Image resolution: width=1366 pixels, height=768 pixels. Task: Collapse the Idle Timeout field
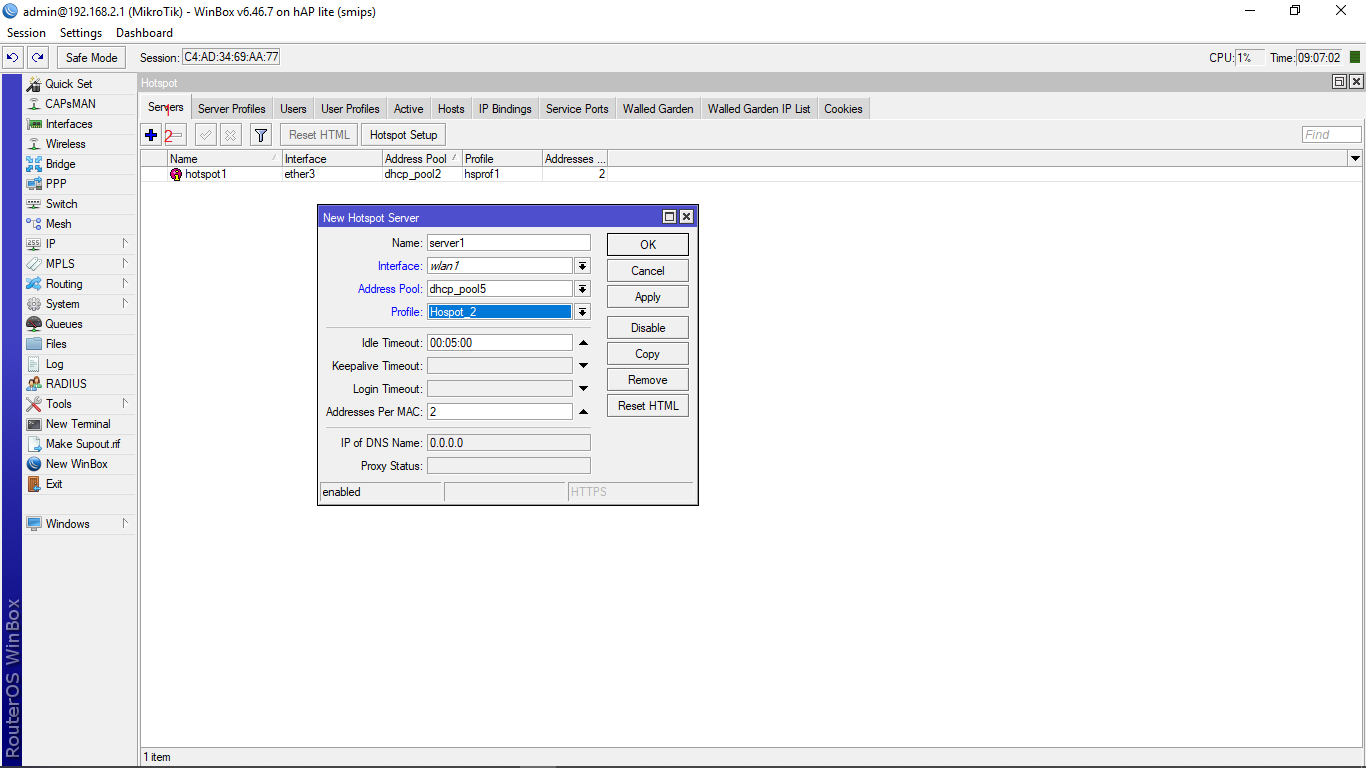coord(584,343)
